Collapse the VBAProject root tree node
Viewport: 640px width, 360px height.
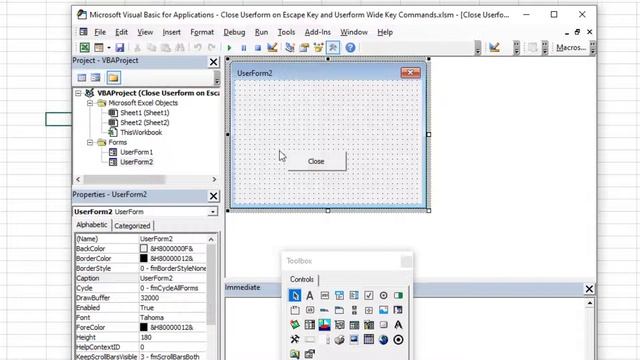[x=78, y=93]
